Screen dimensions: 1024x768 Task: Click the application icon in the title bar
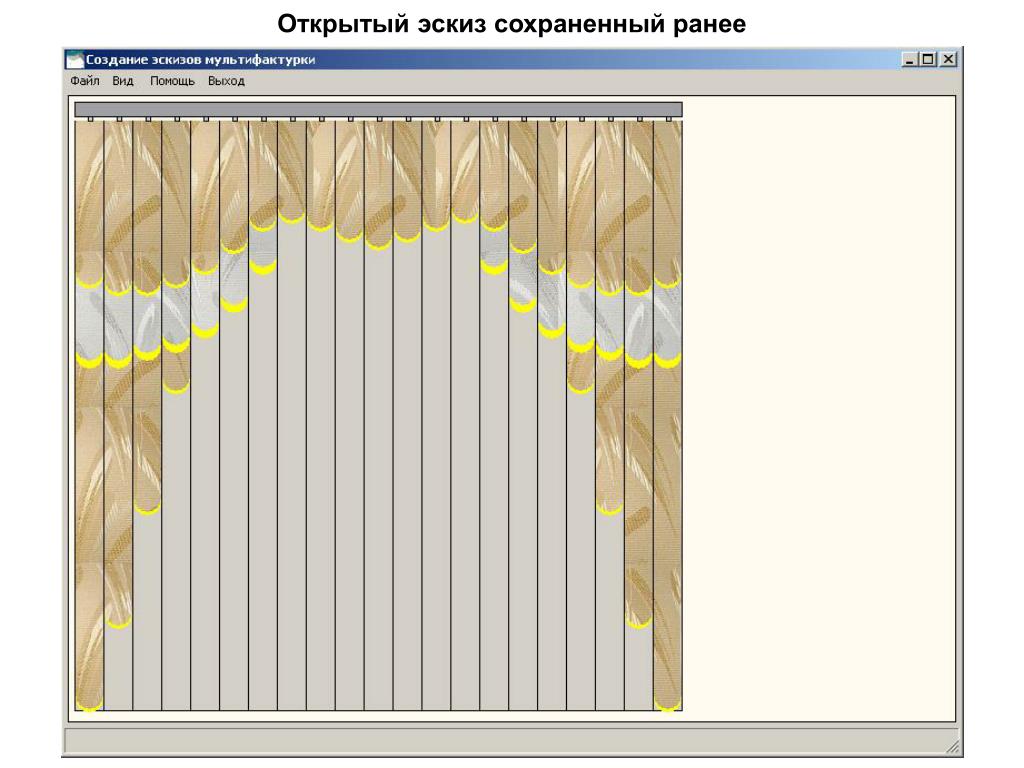click(x=75, y=59)
